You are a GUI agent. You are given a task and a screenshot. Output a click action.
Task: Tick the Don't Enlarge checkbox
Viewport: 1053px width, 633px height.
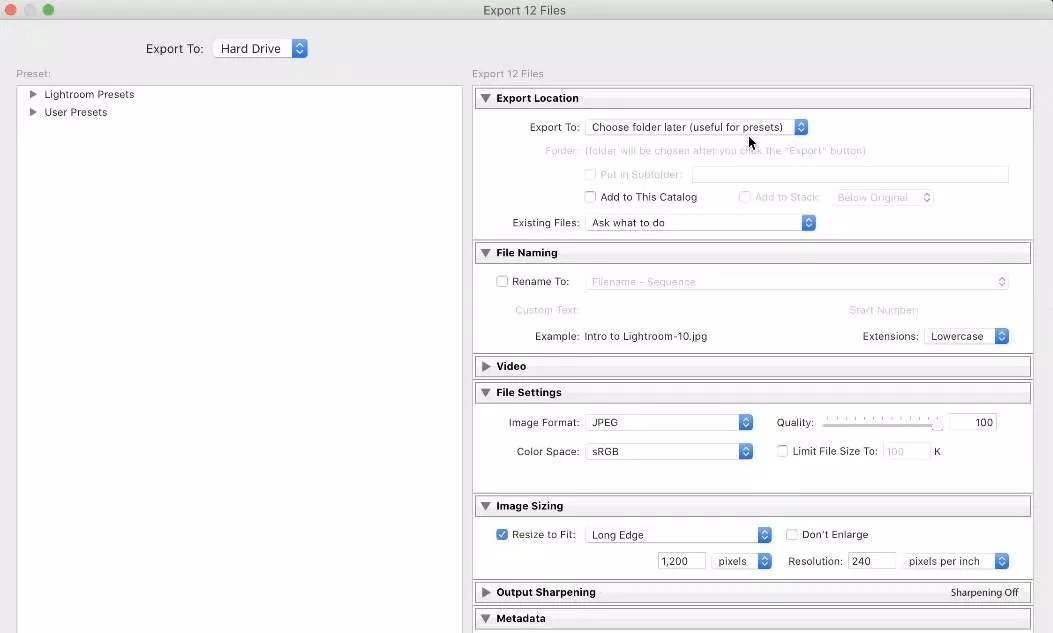tap(792, 535)
